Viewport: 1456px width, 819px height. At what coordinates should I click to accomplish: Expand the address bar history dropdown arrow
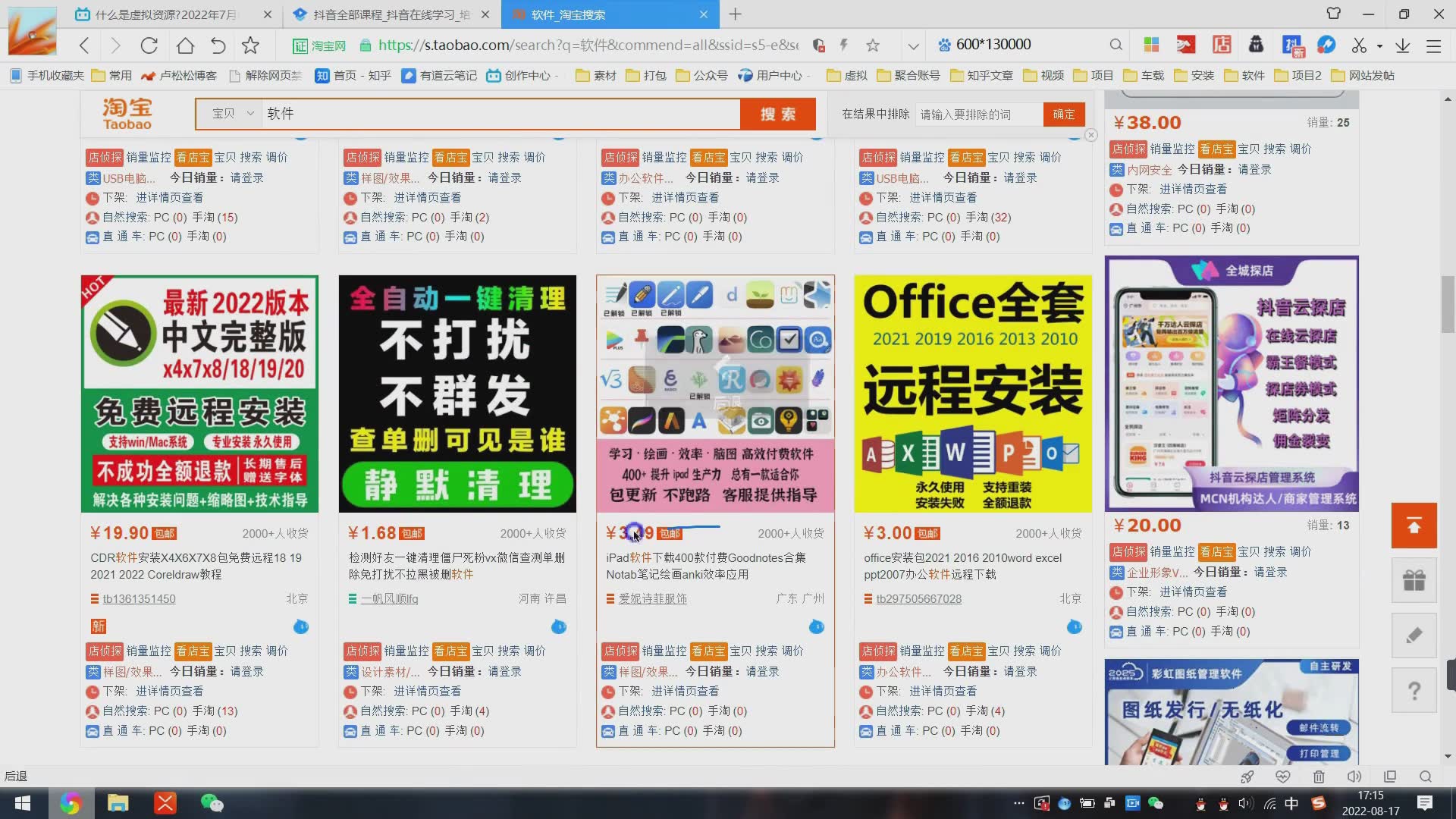[913, 45]
